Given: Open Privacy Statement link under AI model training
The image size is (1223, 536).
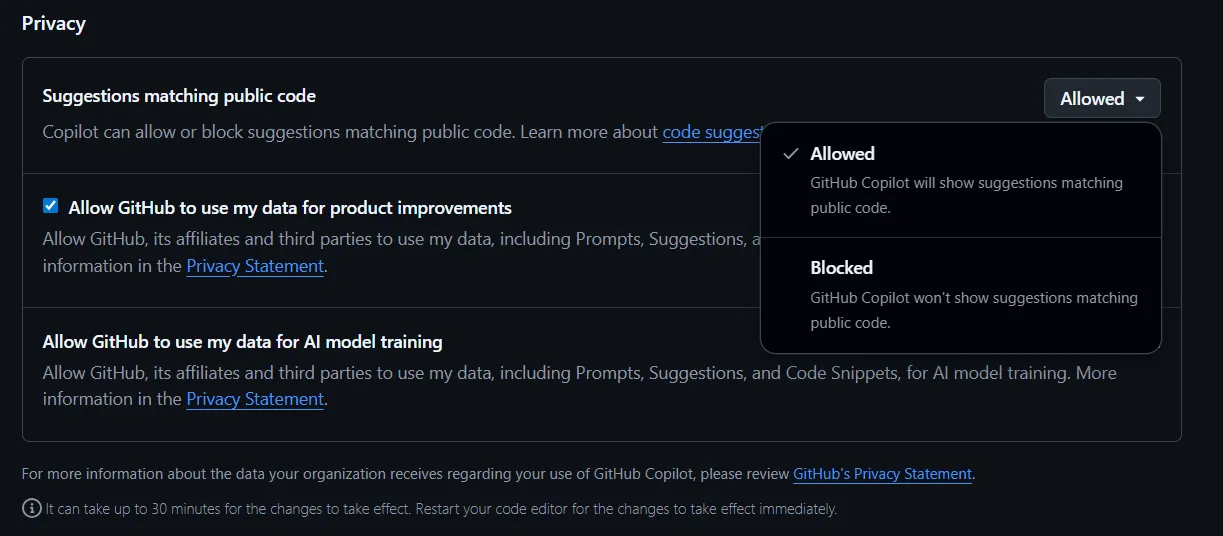Looking at the screenshot, I should tap(255, 399).
